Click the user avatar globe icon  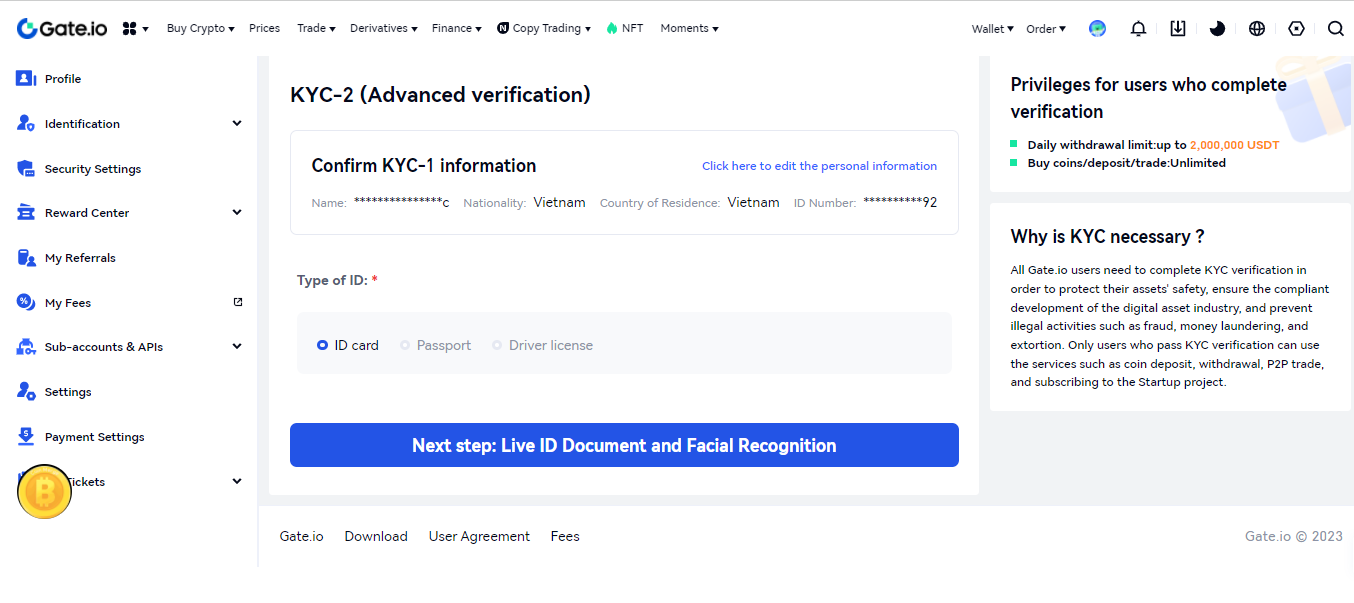point(1097,29)
